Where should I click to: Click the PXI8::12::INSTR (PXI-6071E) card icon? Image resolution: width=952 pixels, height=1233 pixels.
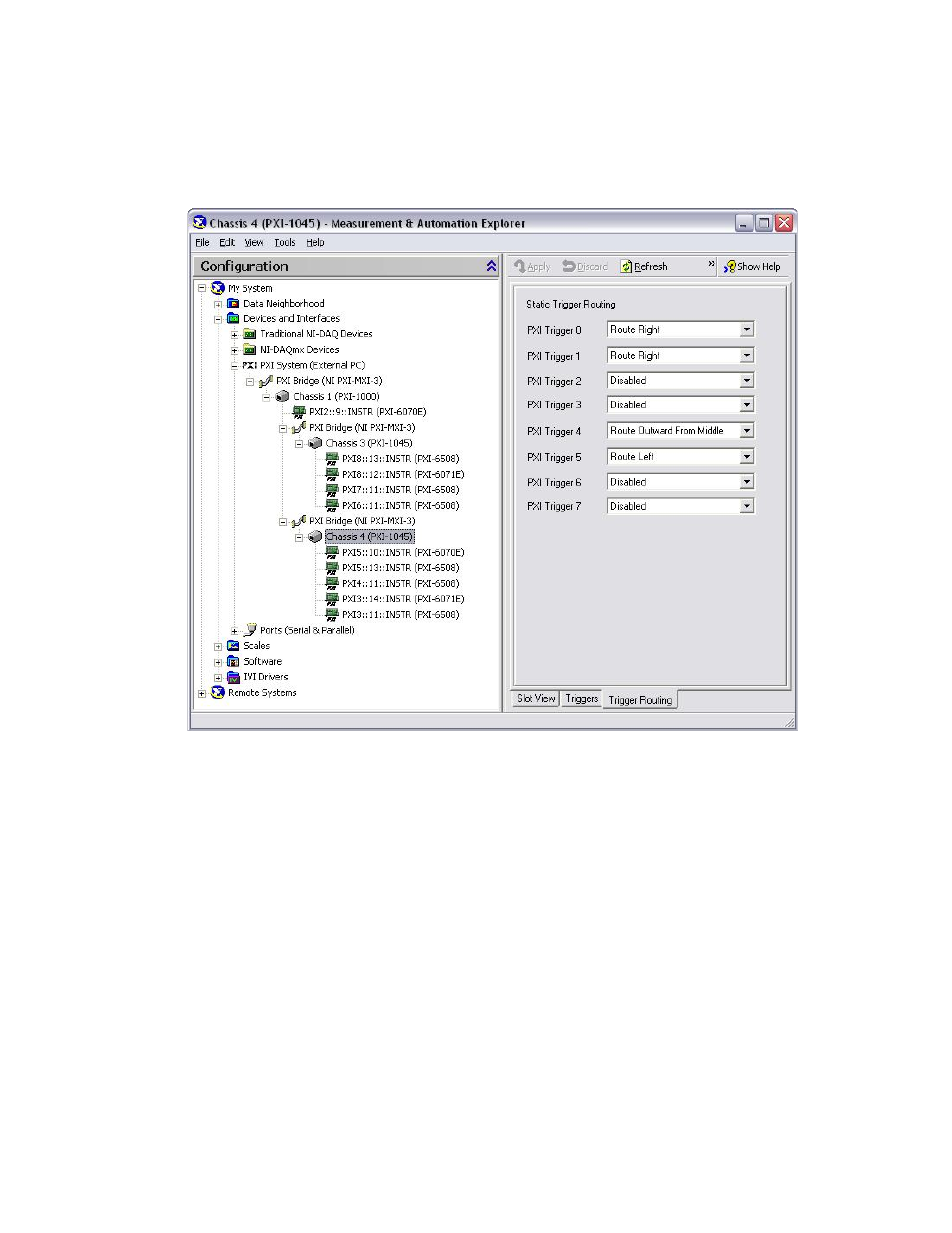click(x=332, y=474)
